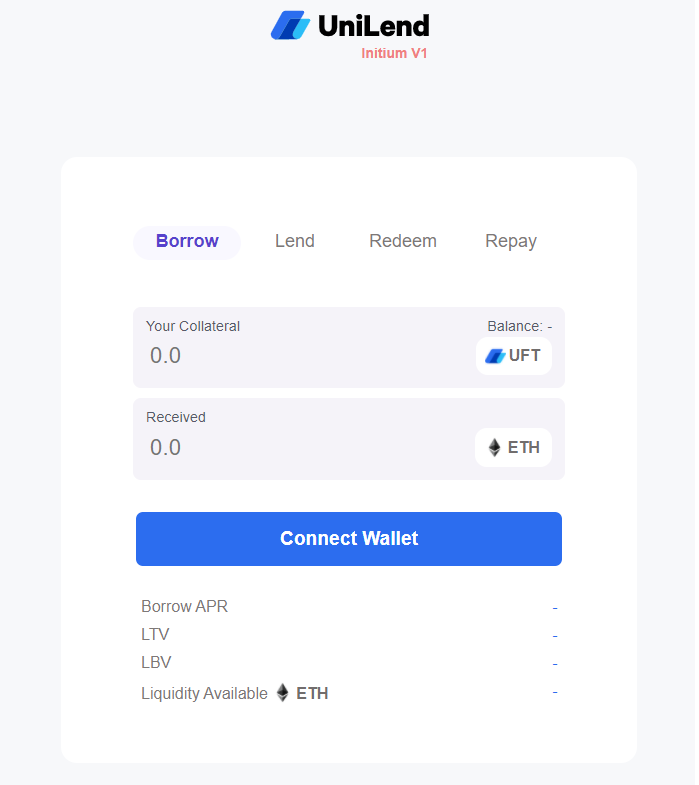Go to the Repay tab
The image size is (699, 785).
coord(511,241)
